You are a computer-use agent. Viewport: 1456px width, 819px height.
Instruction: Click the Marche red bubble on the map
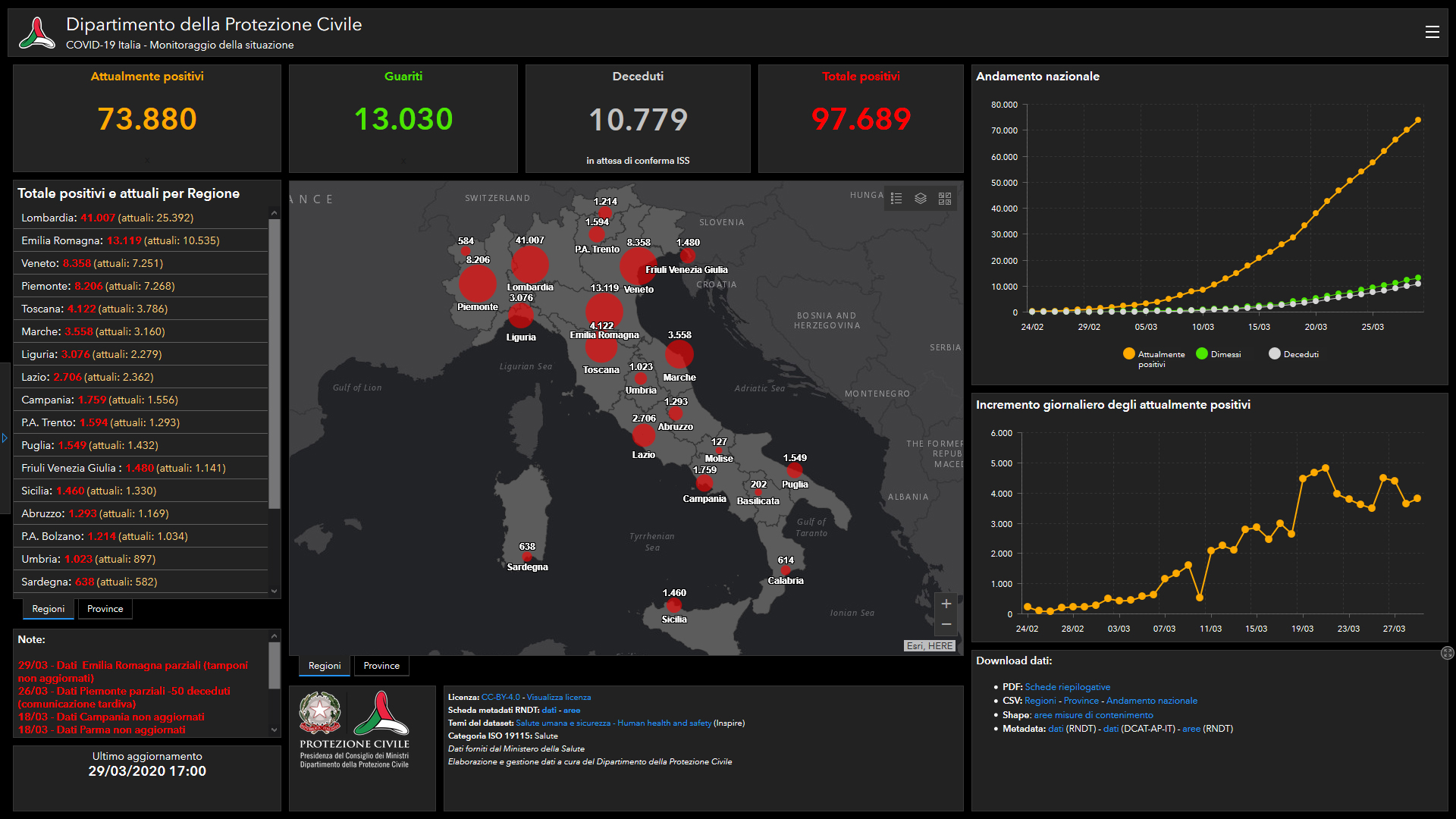pyautogui.click(x=679, y=354)
